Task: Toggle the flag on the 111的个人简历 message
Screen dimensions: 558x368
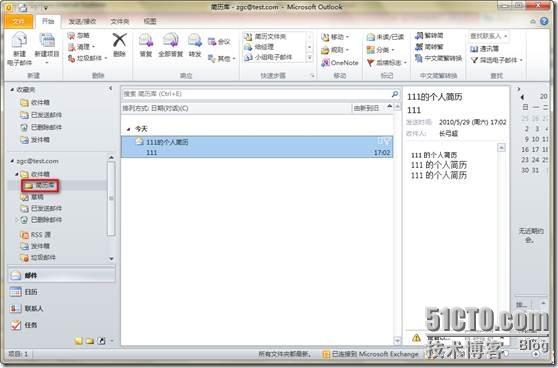Action: pyautogui.click(x=388, y=142)
